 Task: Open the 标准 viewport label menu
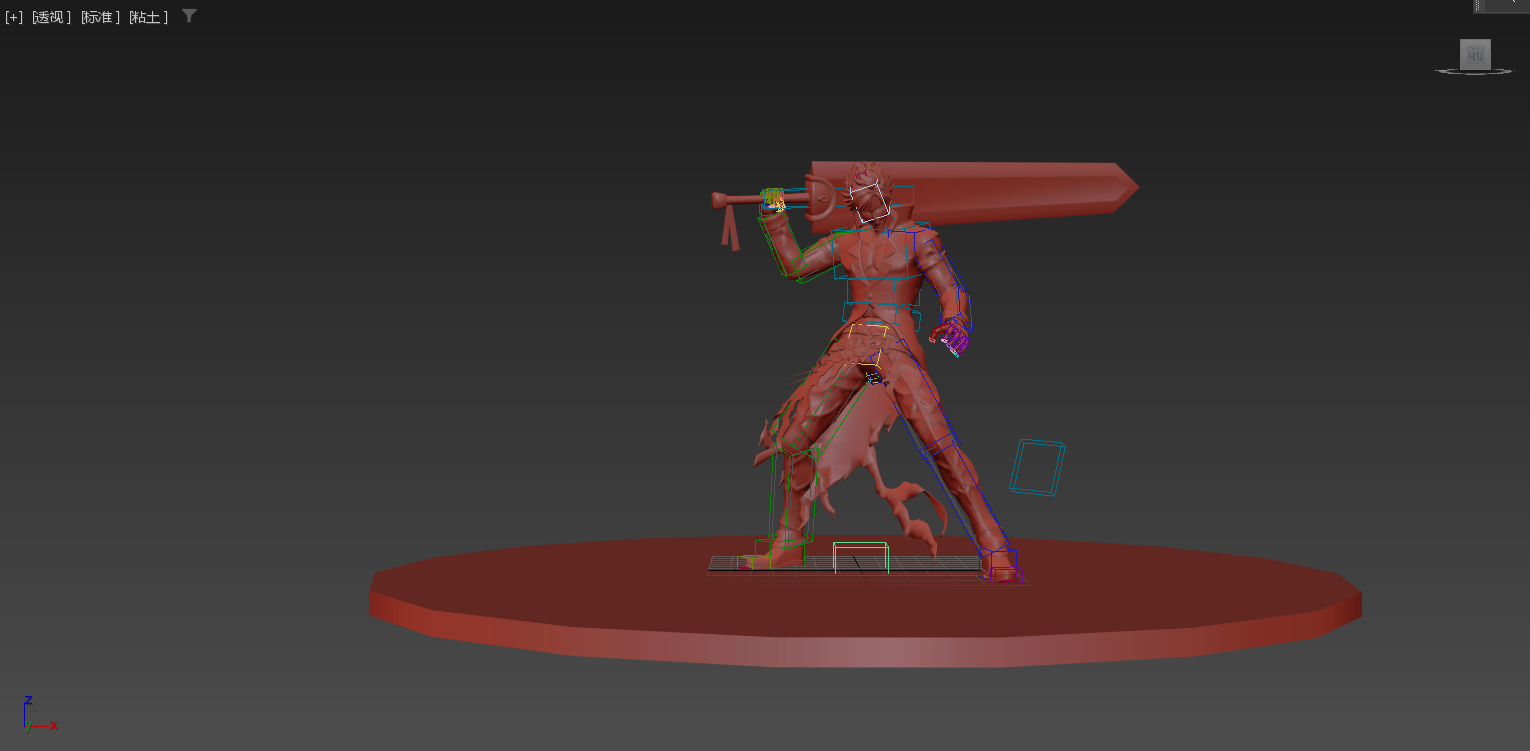[x=100, y=17]
